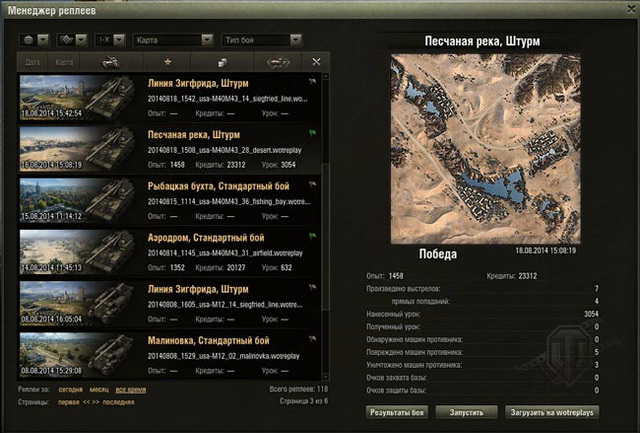Viewport: 640px width, 433px height.
Task: Toggle flag on Линия Зигфрида 18.08.2014 replay
Action: pos(313,82)
